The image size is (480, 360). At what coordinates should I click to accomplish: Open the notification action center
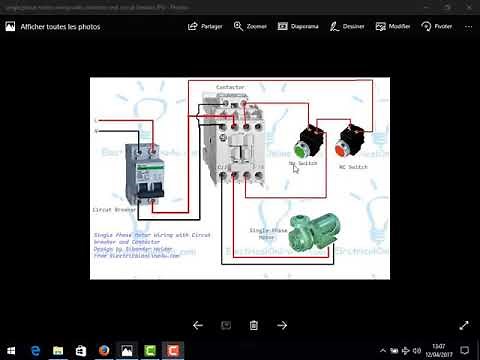pos(464,351)
